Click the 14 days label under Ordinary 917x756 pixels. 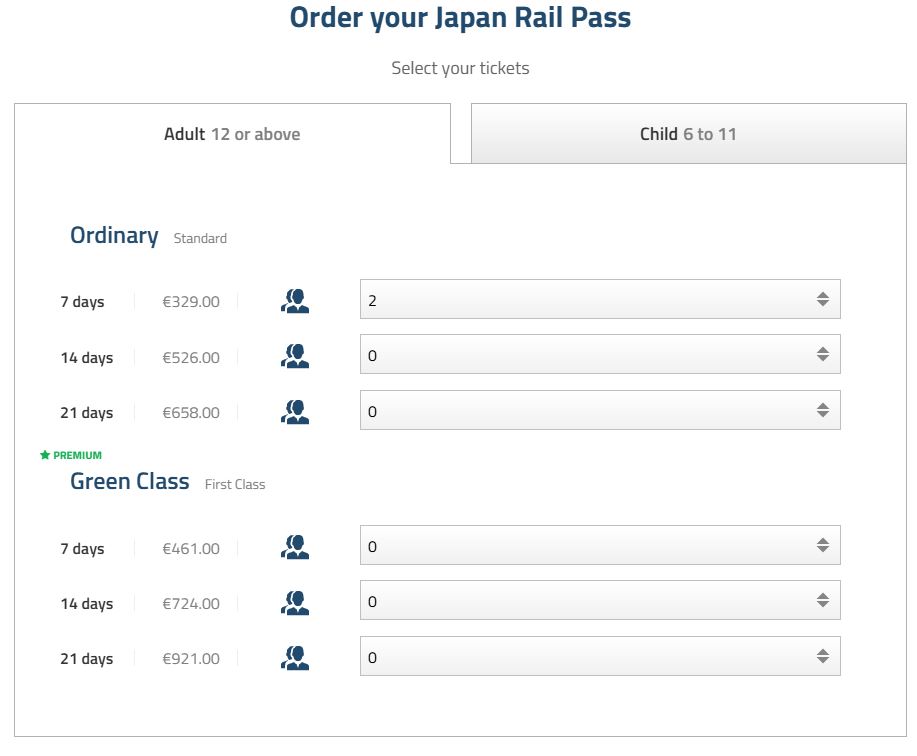point(87,357)
